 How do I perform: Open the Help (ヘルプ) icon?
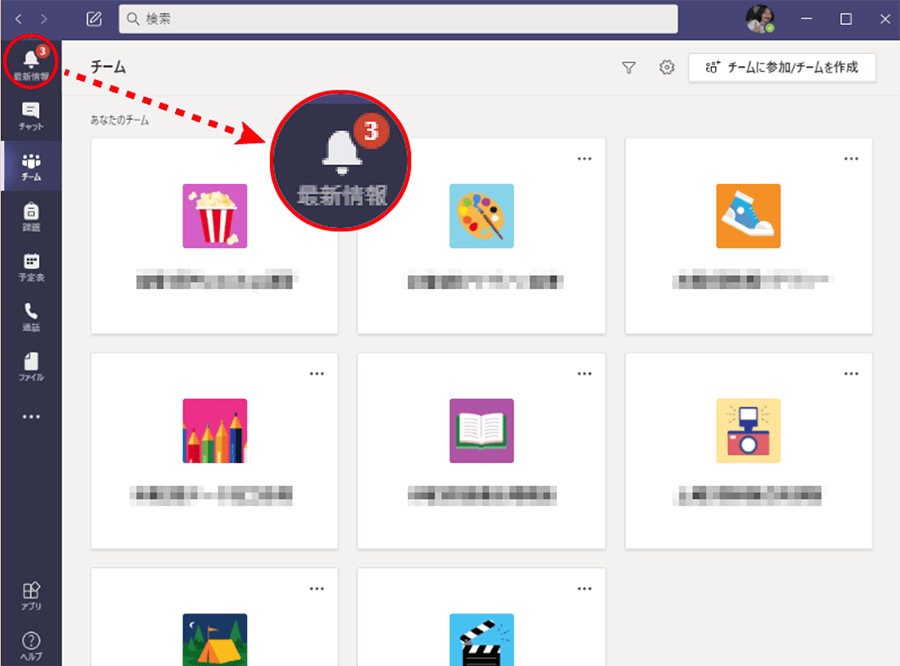pos(31,646)
